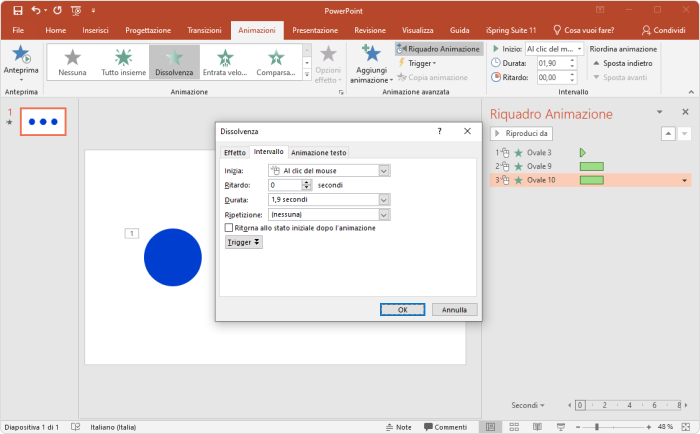This screenshot has height=434, width=700.
Task: Start presentation from beginning icon in title bar
Action: pyautogui.click(x=76, y=11)
